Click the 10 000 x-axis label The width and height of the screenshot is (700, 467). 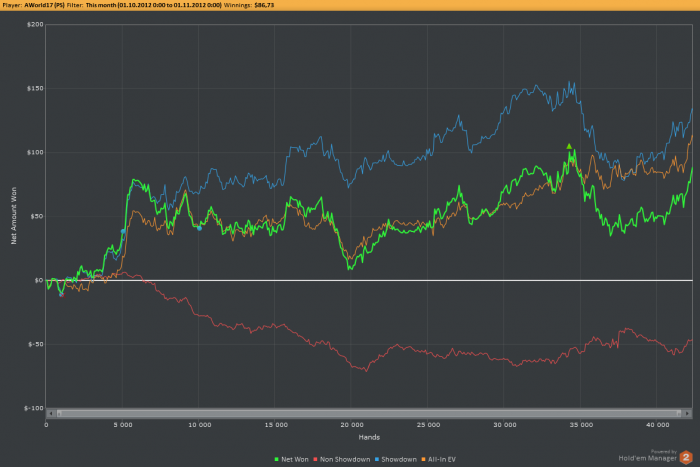click(x=199, y=425)
